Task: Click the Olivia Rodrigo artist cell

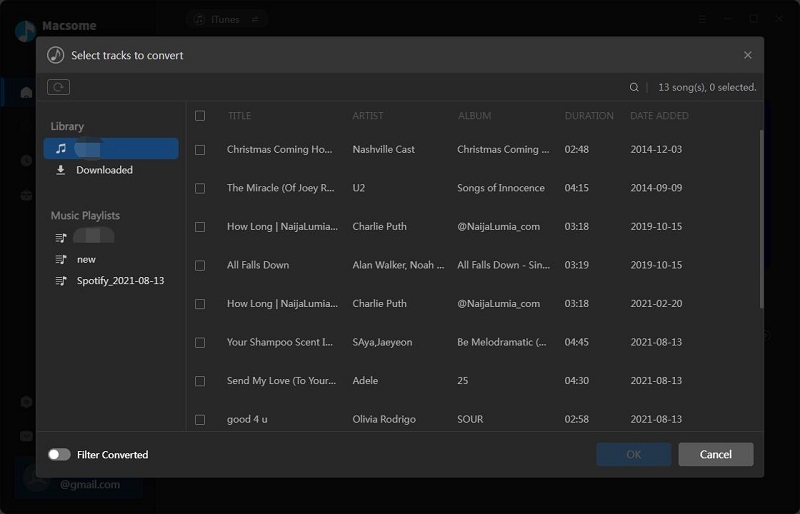Action: (x=384, y=419)
